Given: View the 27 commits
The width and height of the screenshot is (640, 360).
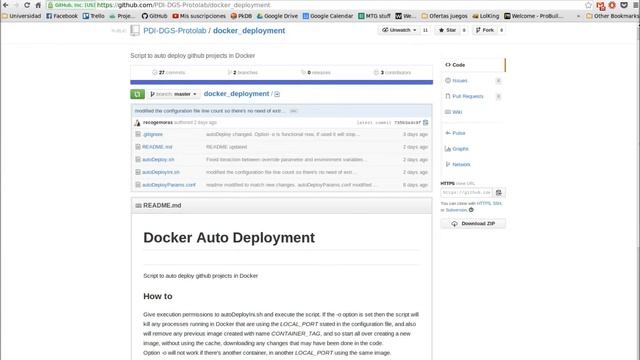Looking at the screenshot, I should [169, 73].
